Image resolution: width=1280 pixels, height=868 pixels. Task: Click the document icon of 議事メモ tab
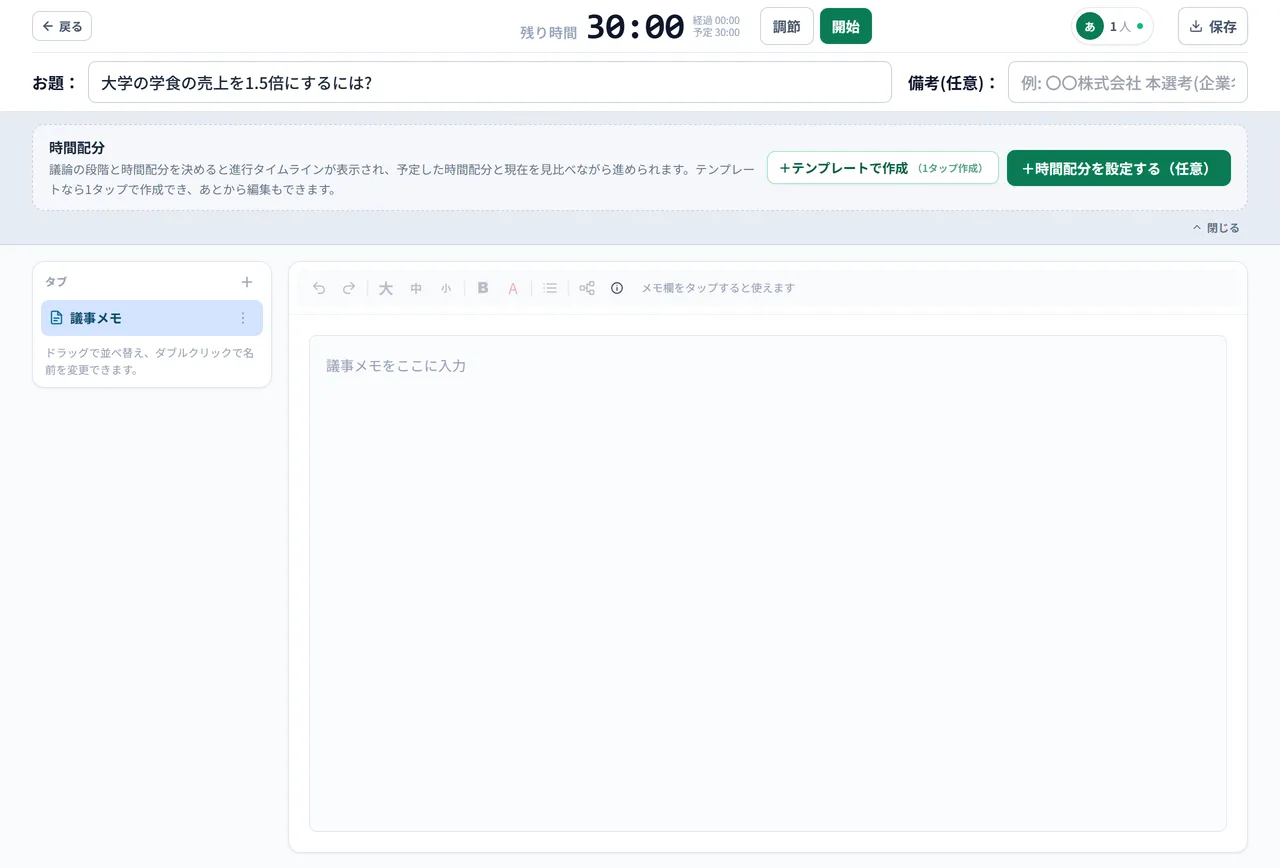(56, 318)
